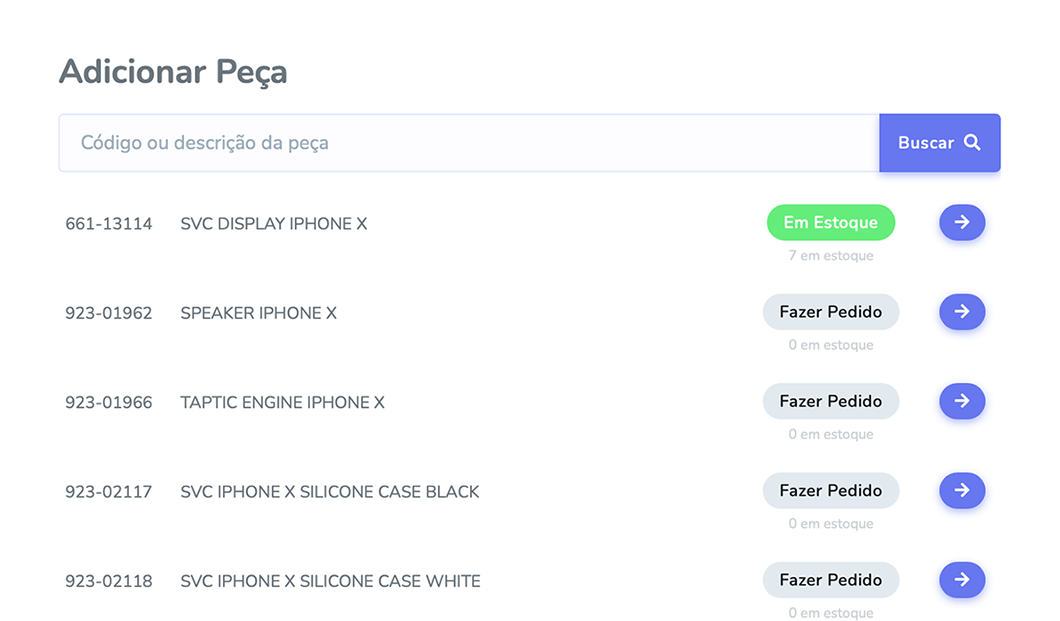Click the green Em Estoque badge
The width and height of the screenshot is (1060, 621).
pyautogui.click(x=830, y=223)
